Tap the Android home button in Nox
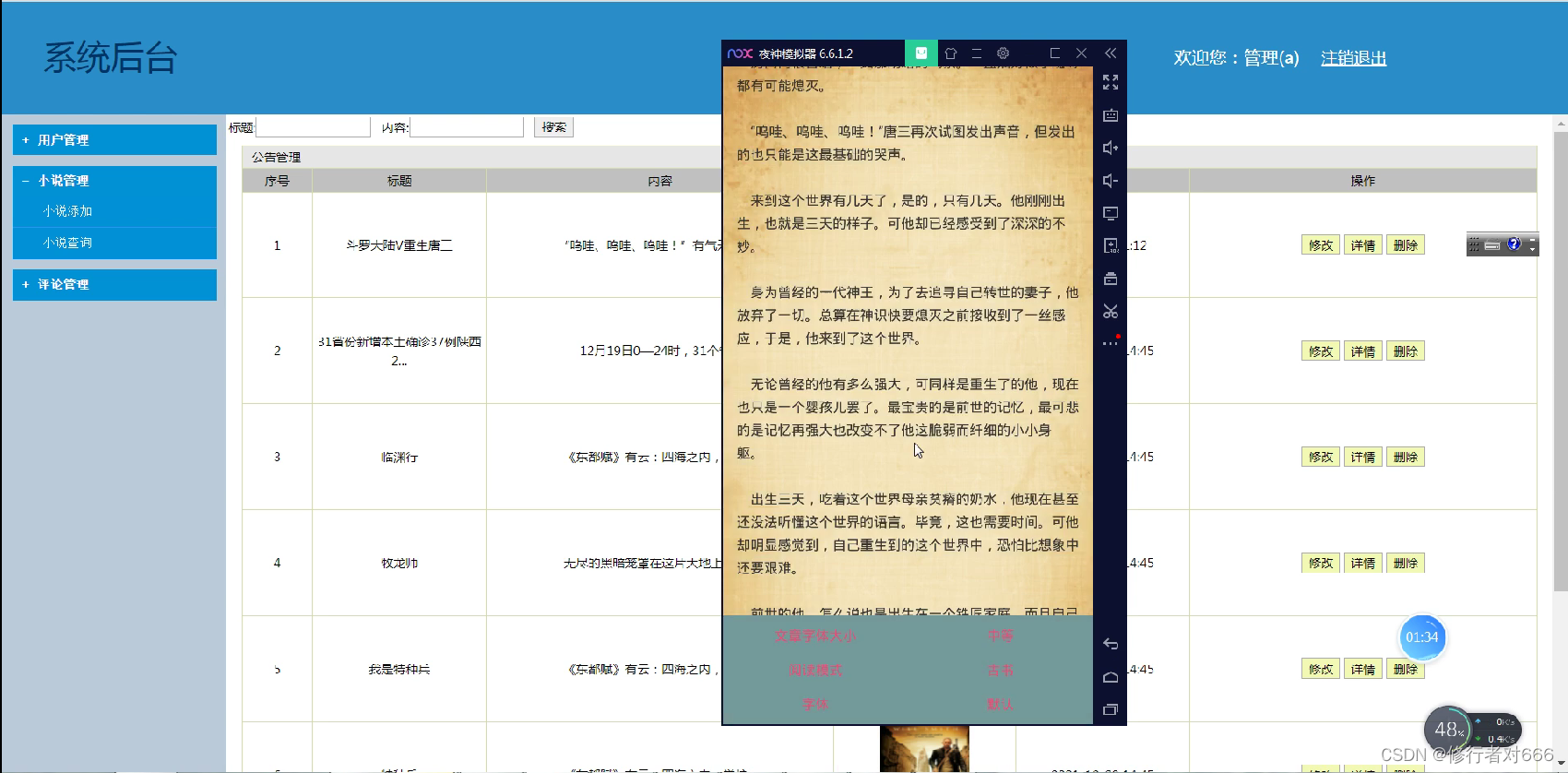1568x773 pixels. click(1111, 677)
